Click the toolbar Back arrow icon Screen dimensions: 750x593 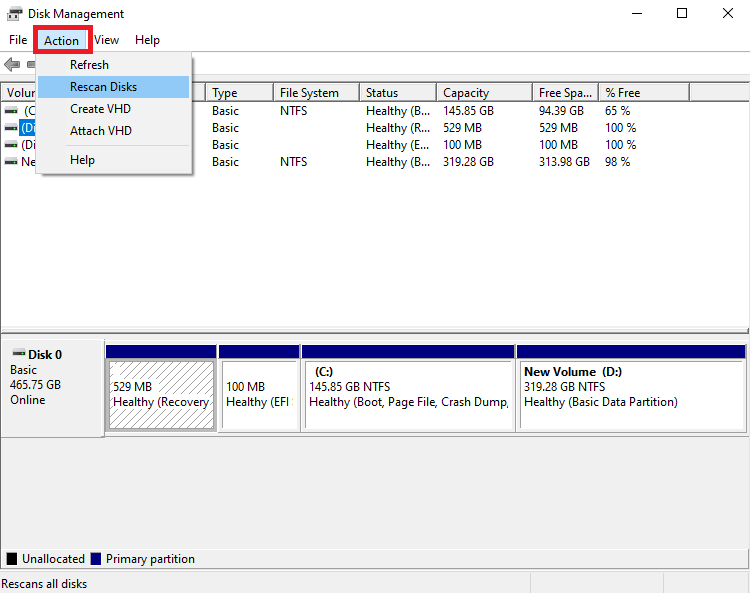tap(12, 64)
